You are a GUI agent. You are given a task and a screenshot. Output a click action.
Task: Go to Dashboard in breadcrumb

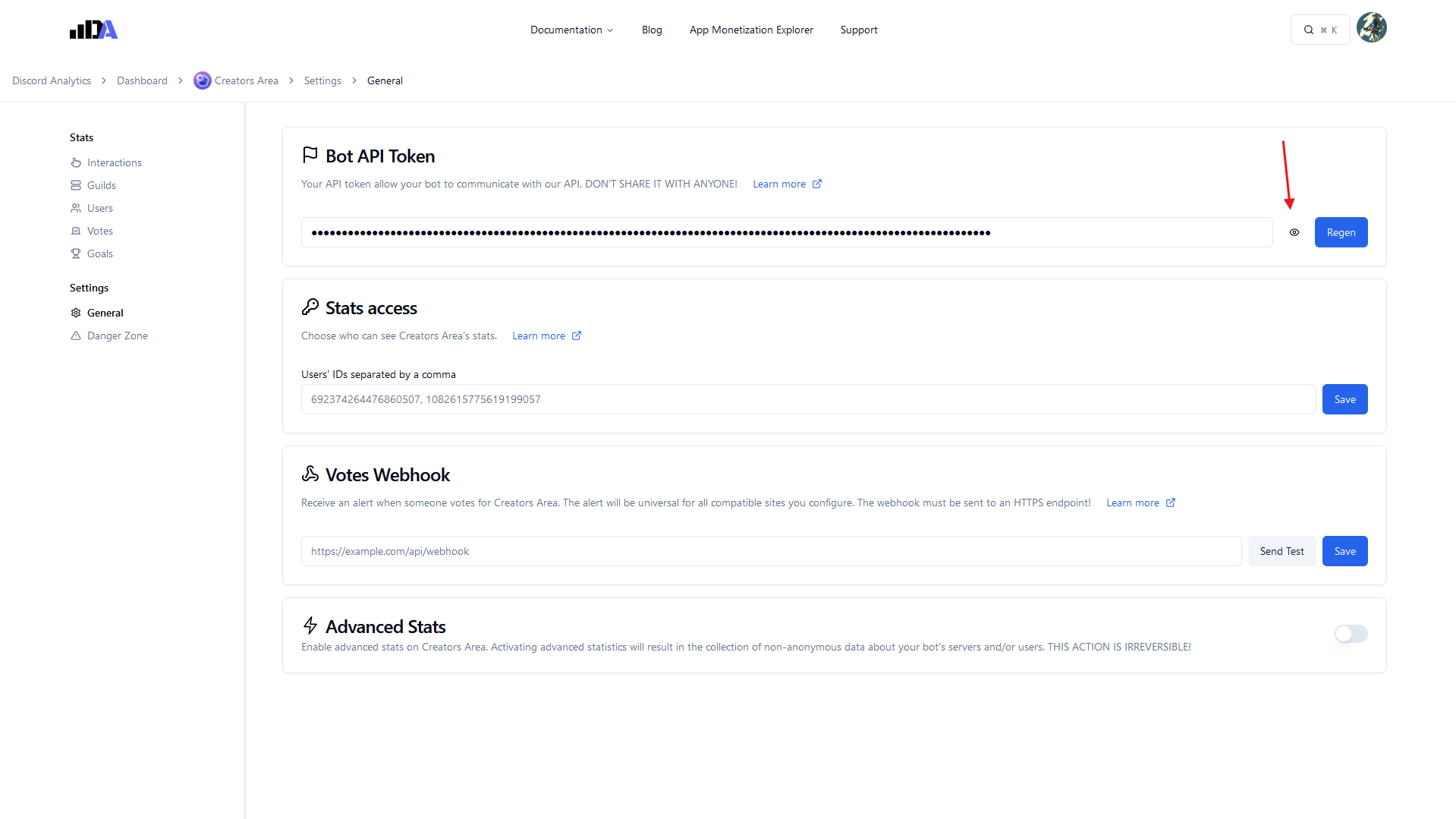pos(142,80)
